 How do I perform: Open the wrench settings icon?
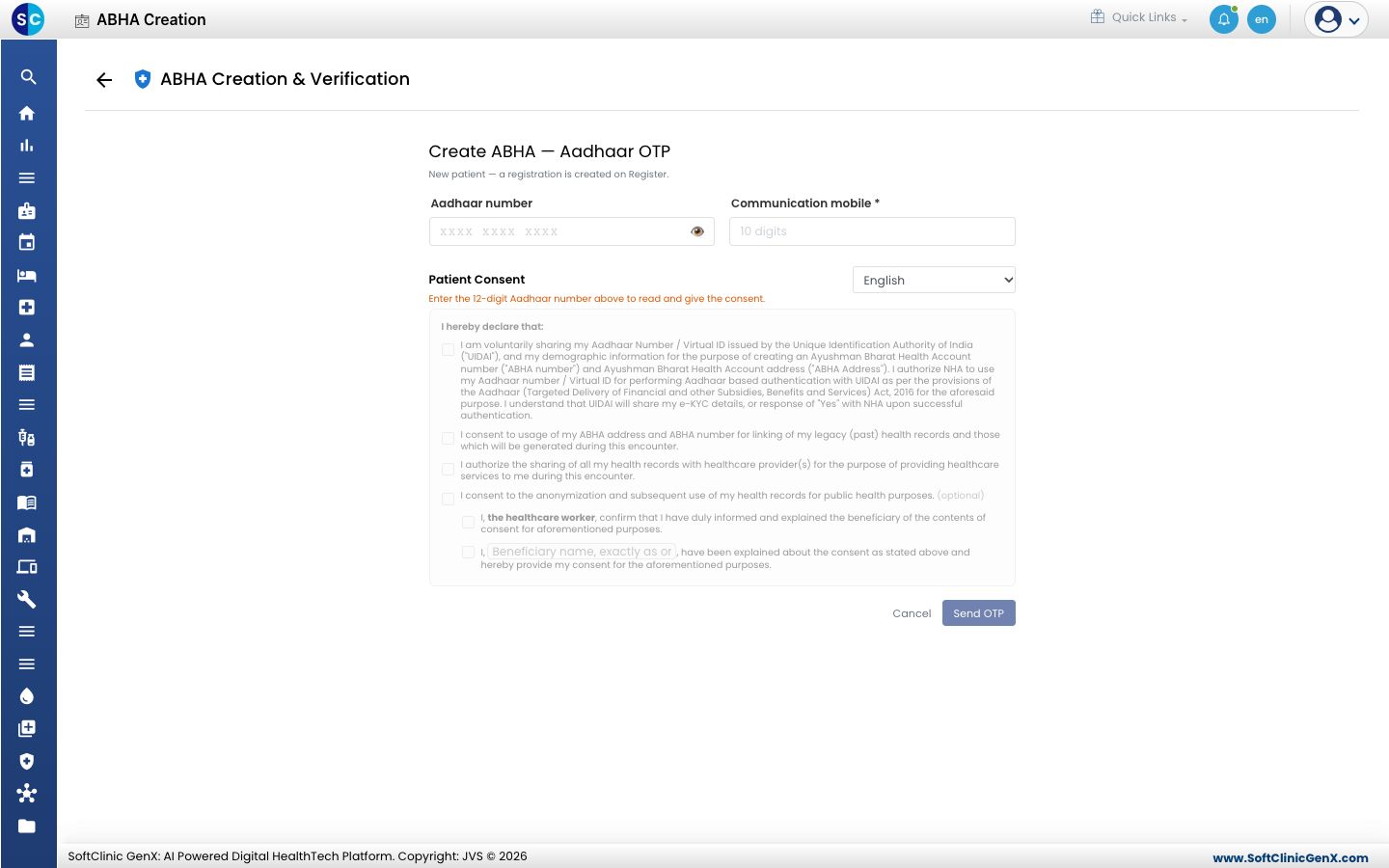click(x=27, y=599)
